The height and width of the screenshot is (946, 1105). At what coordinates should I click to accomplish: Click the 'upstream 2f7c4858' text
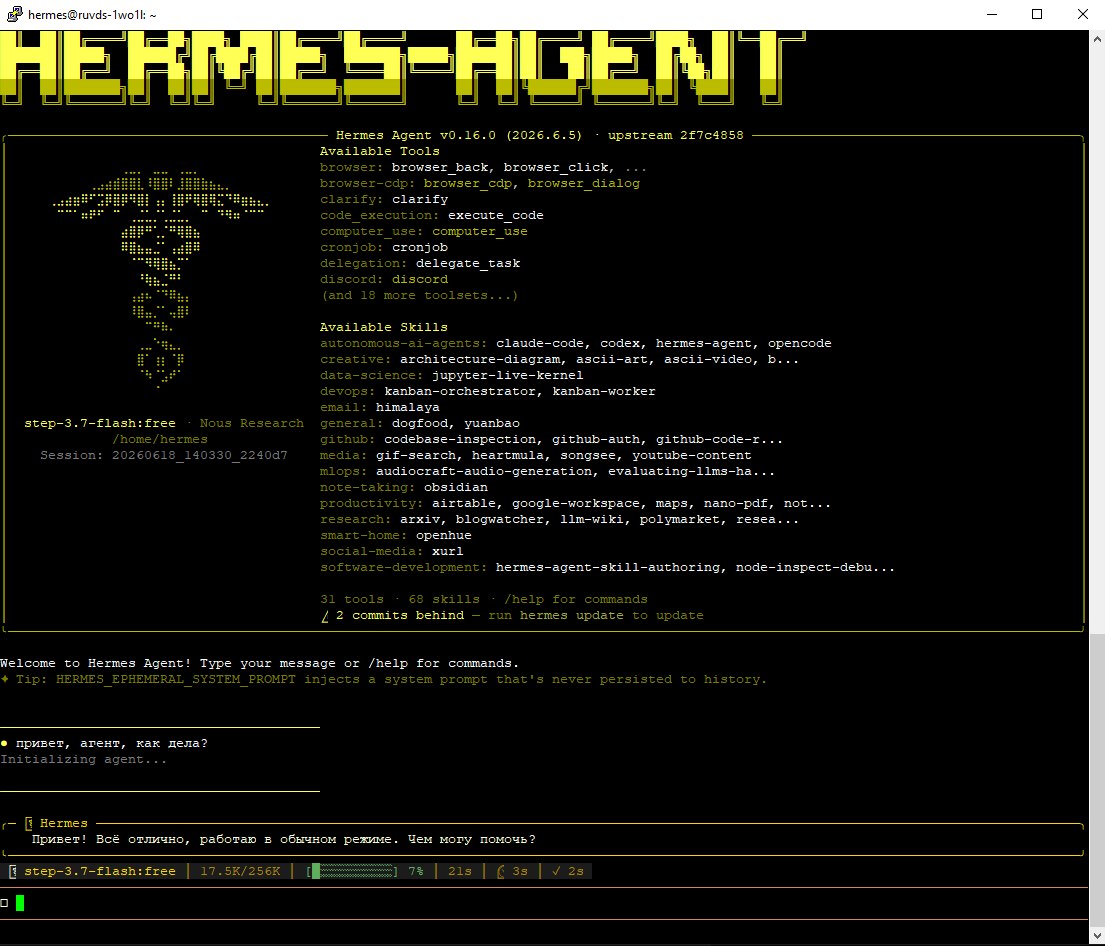[x=675, y=135]
